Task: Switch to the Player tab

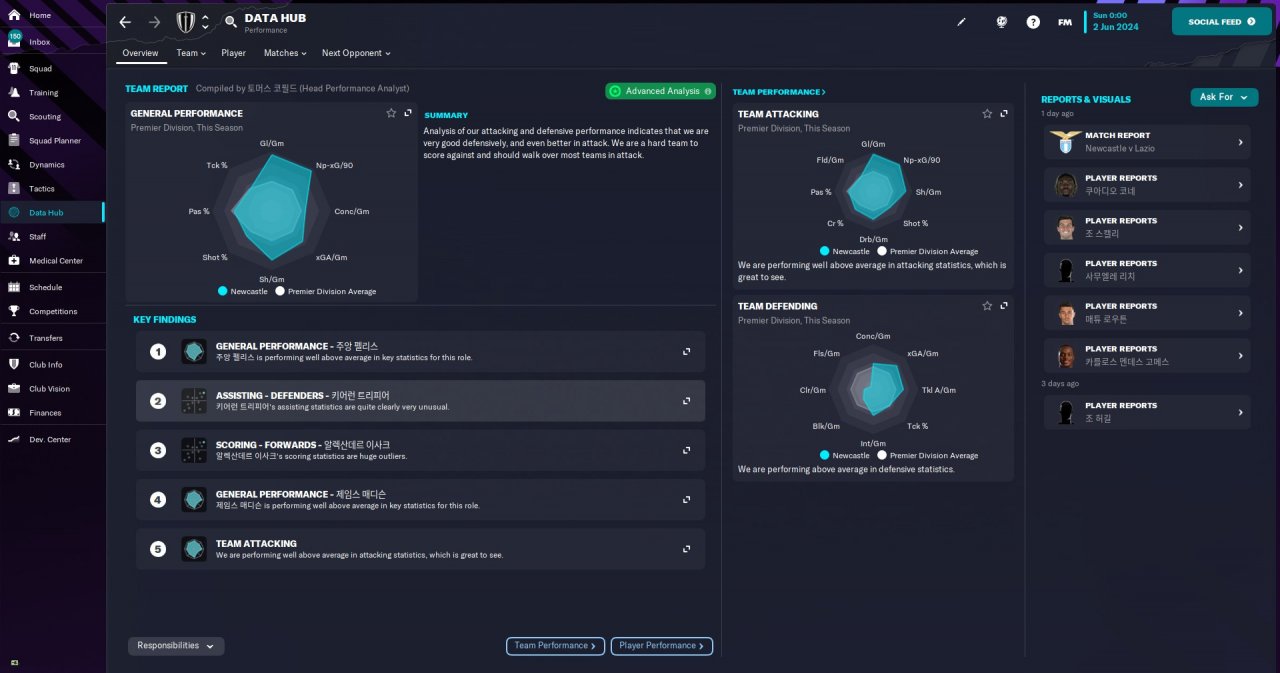Action: [233, 53]
